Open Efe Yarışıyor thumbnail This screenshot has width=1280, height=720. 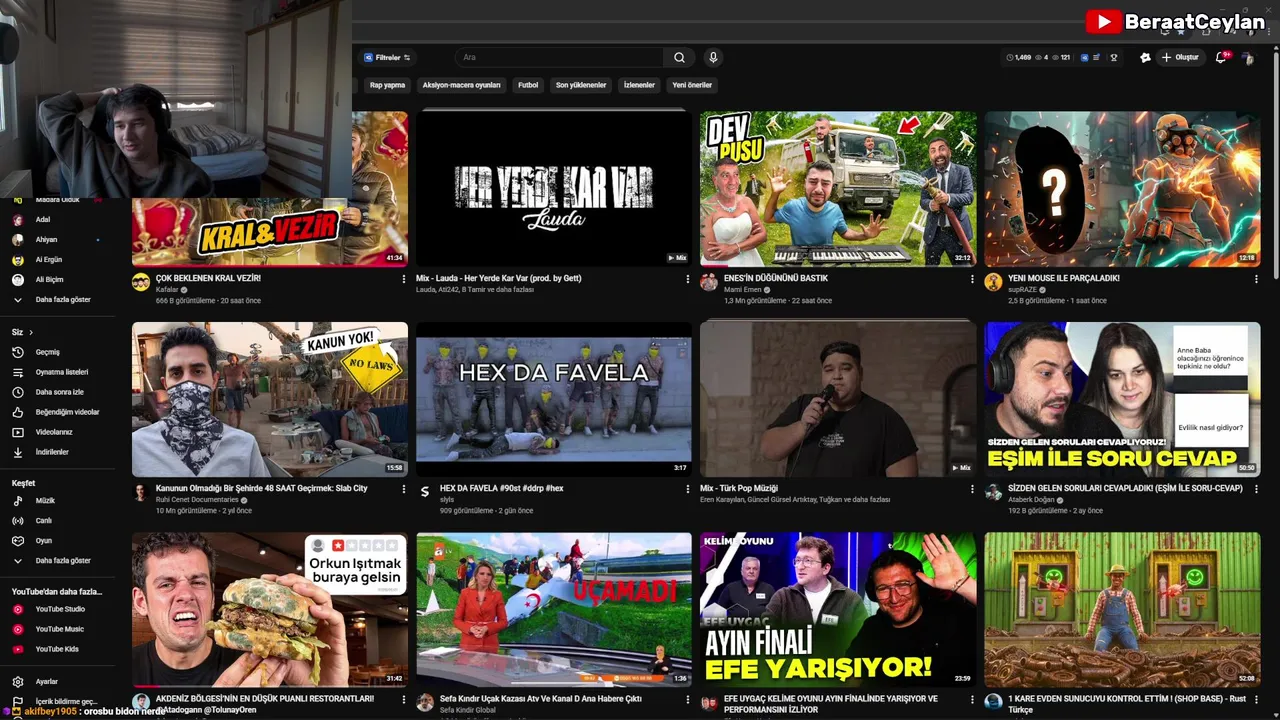tap(838, 609)
